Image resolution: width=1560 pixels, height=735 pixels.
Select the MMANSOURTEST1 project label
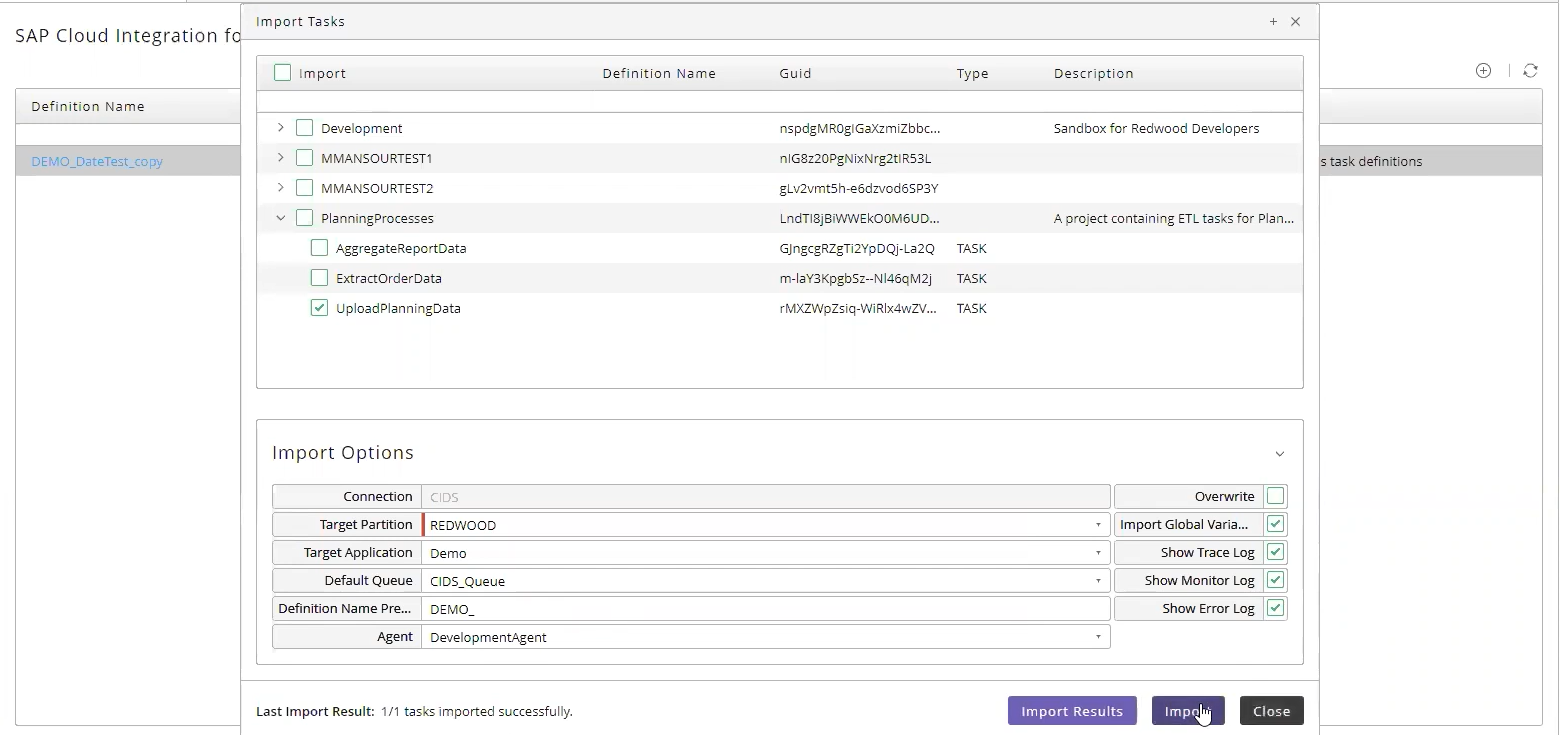(x=377, y=158)
